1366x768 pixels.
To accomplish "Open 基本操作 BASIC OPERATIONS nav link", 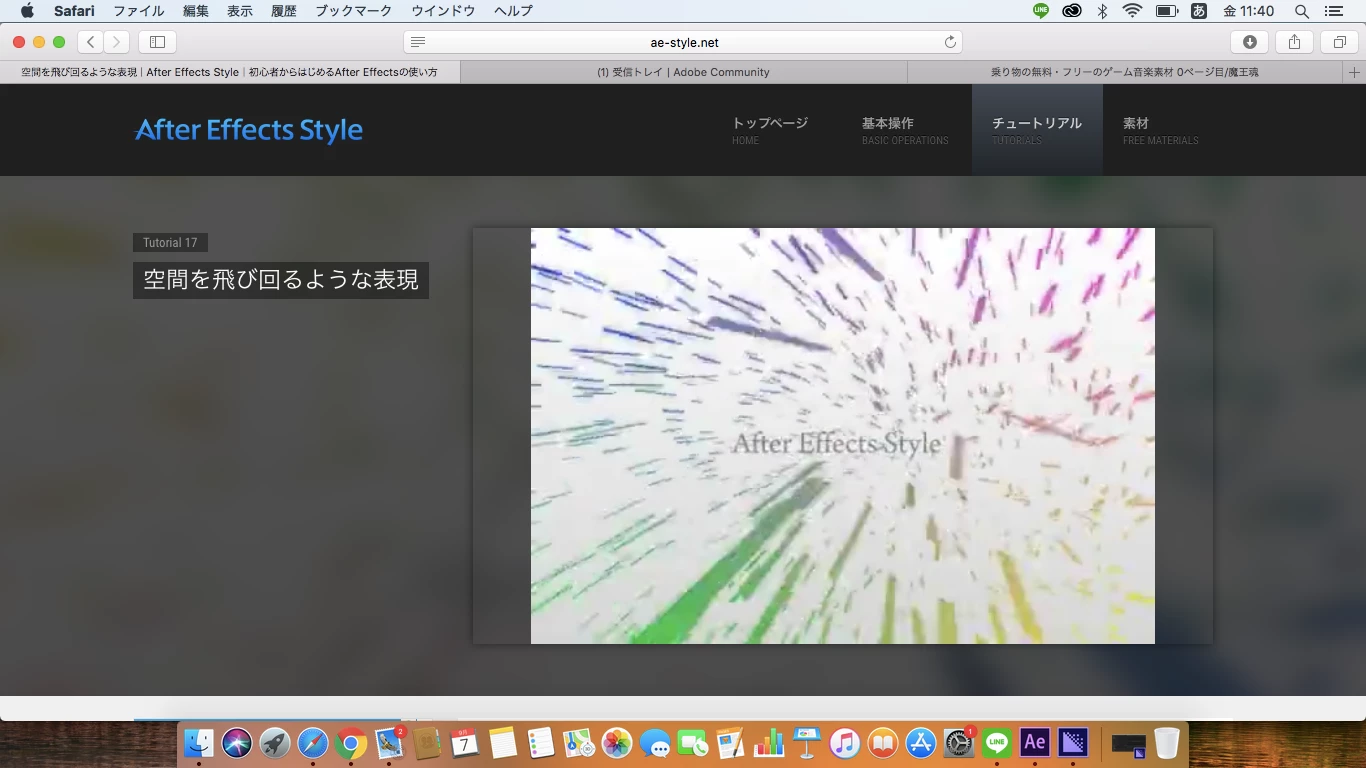I will [x=905, y=130].
